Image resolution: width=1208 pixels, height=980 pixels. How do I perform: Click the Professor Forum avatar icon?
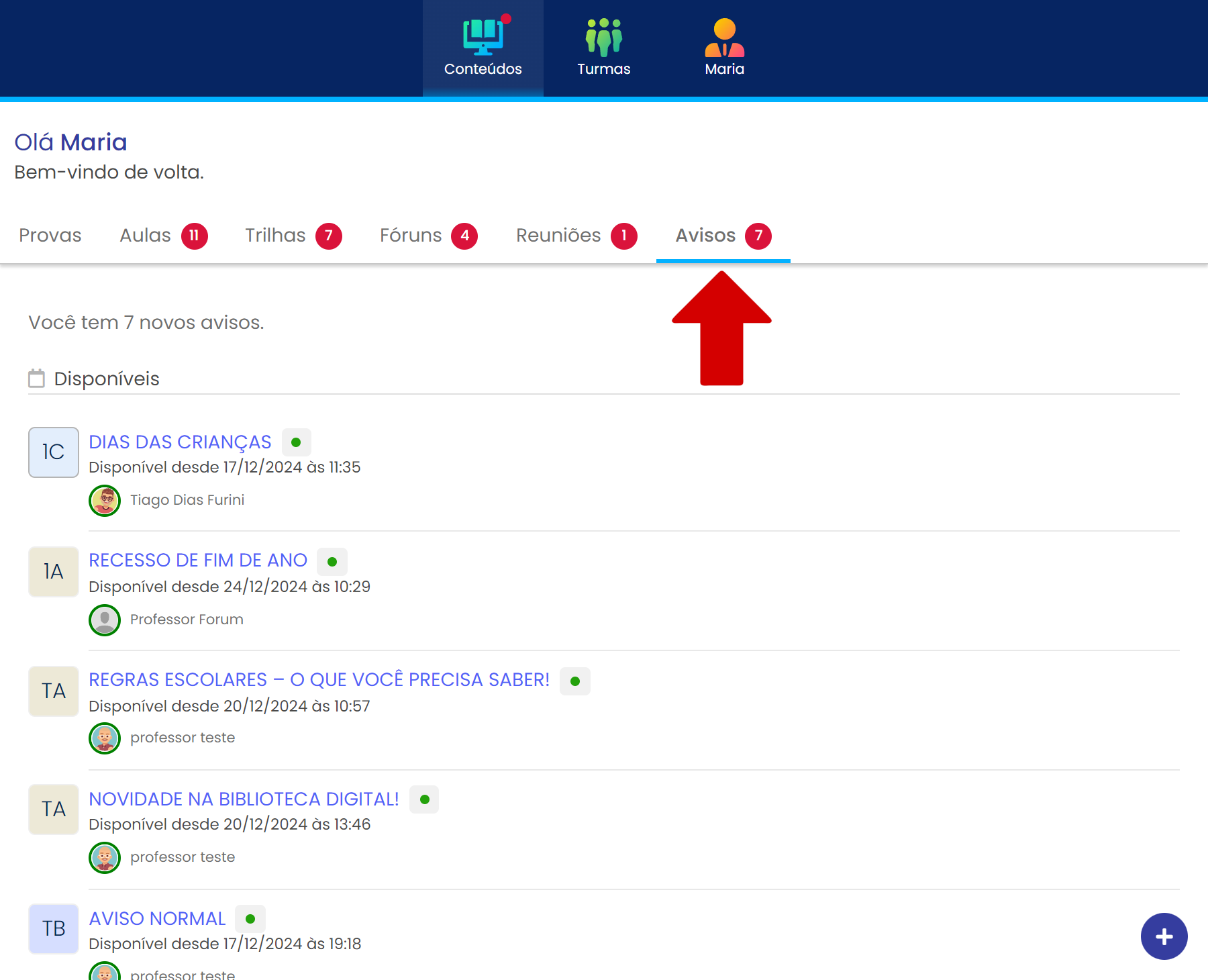point(105,620)
